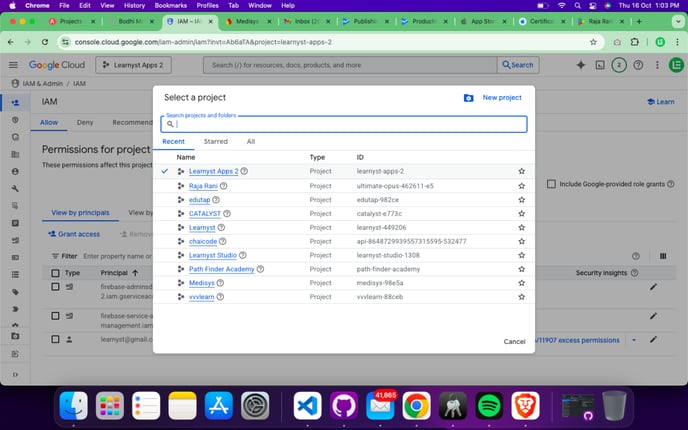The width and height of the screenshot is (688, 430).
Task: Open Spotify from the dock
Action: click(x=489, y=405)
